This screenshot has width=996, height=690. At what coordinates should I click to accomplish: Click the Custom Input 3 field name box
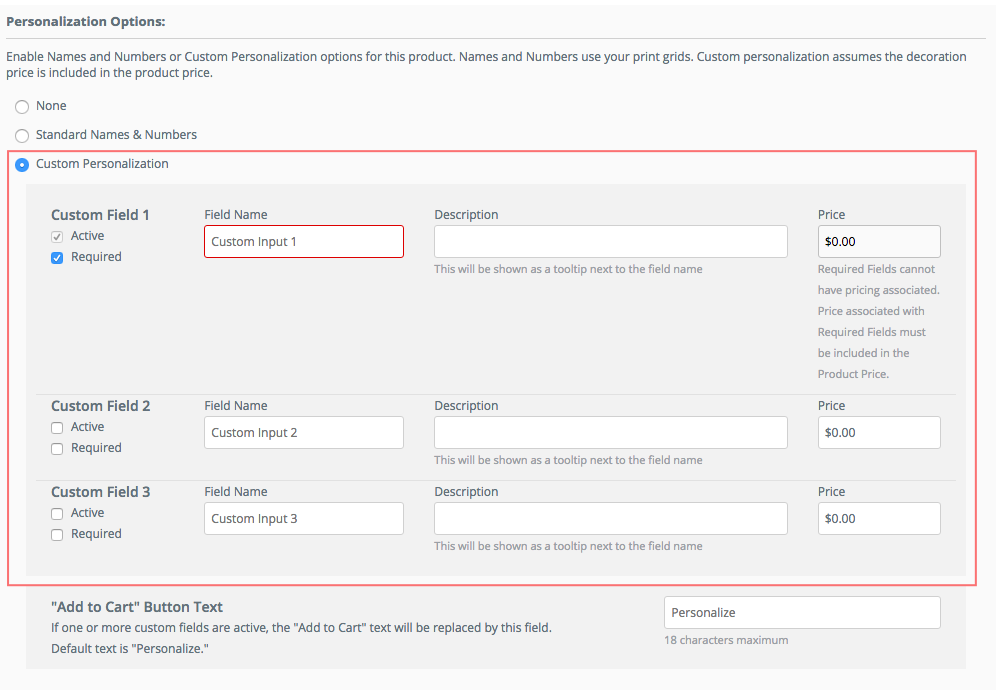pyautogui.click(x=304, y=518)
